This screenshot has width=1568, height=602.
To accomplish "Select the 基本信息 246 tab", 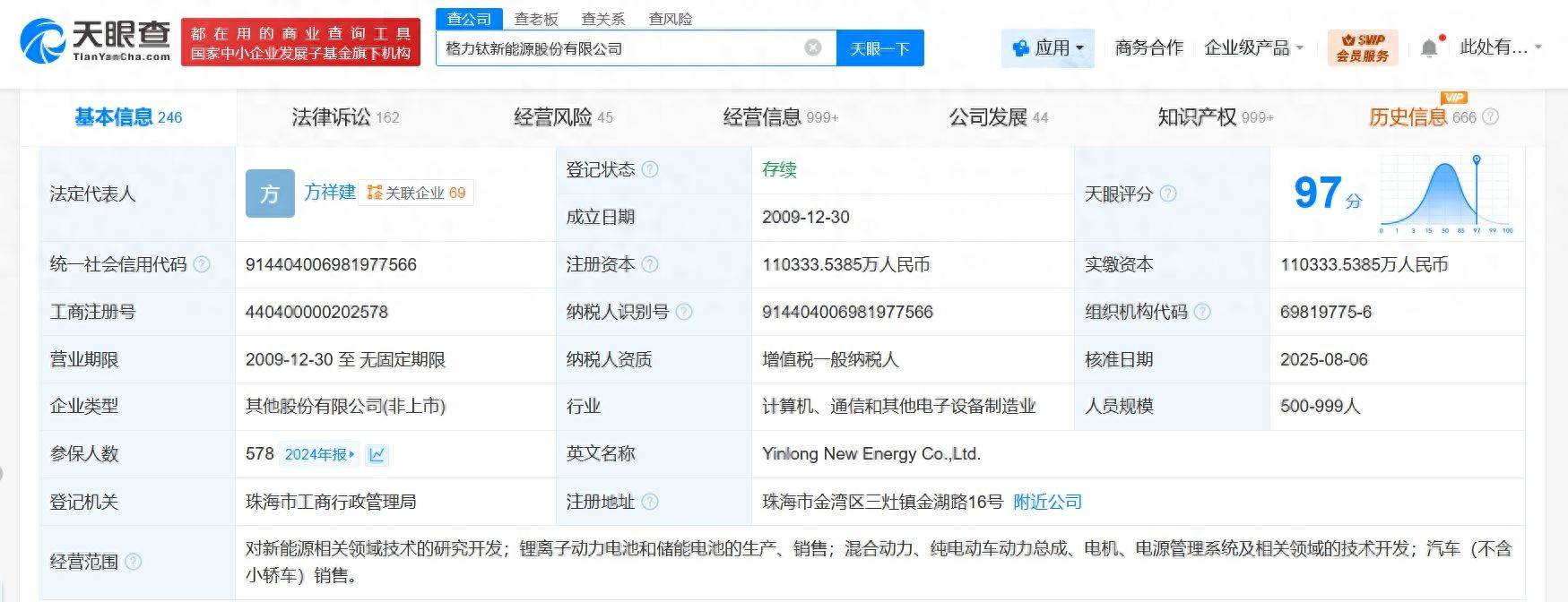I will 128,117.
